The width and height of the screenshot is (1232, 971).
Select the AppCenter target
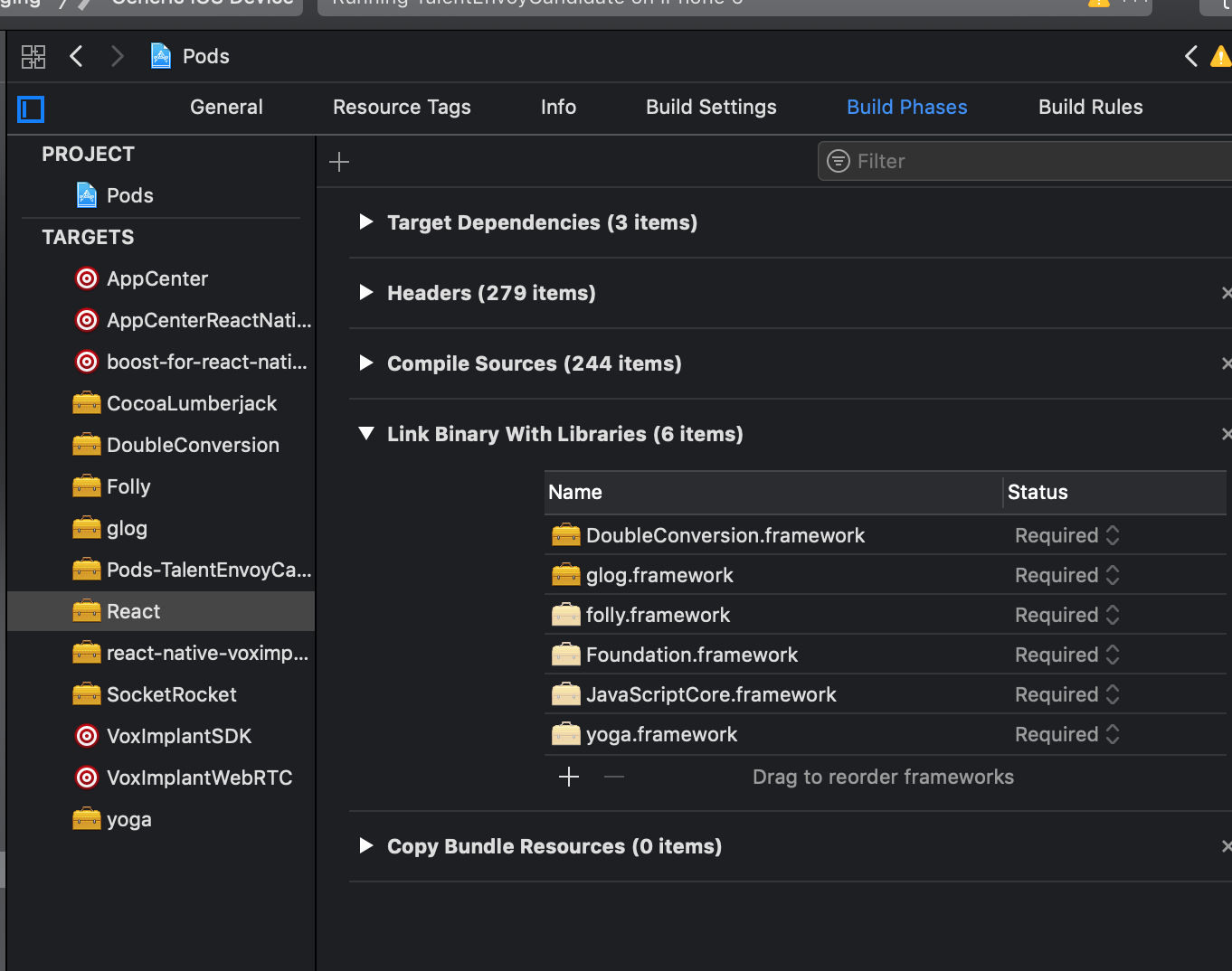click(x=161, y=278)
